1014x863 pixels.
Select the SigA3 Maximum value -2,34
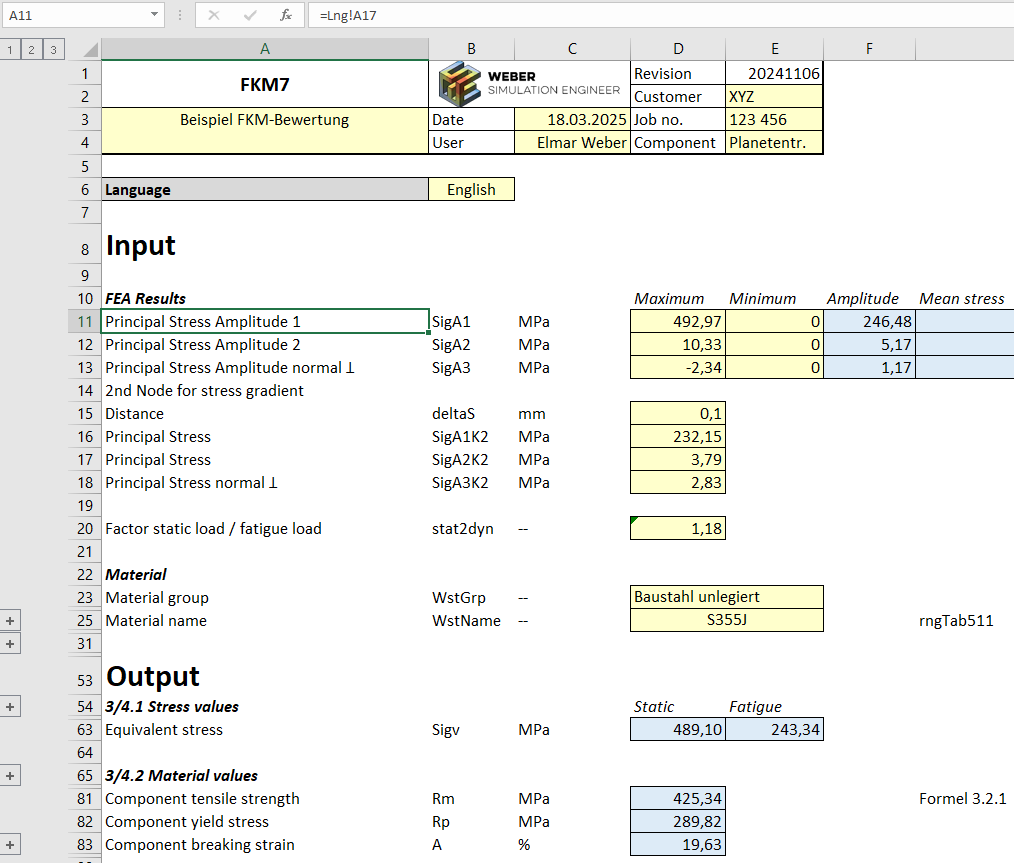point(678,368)
